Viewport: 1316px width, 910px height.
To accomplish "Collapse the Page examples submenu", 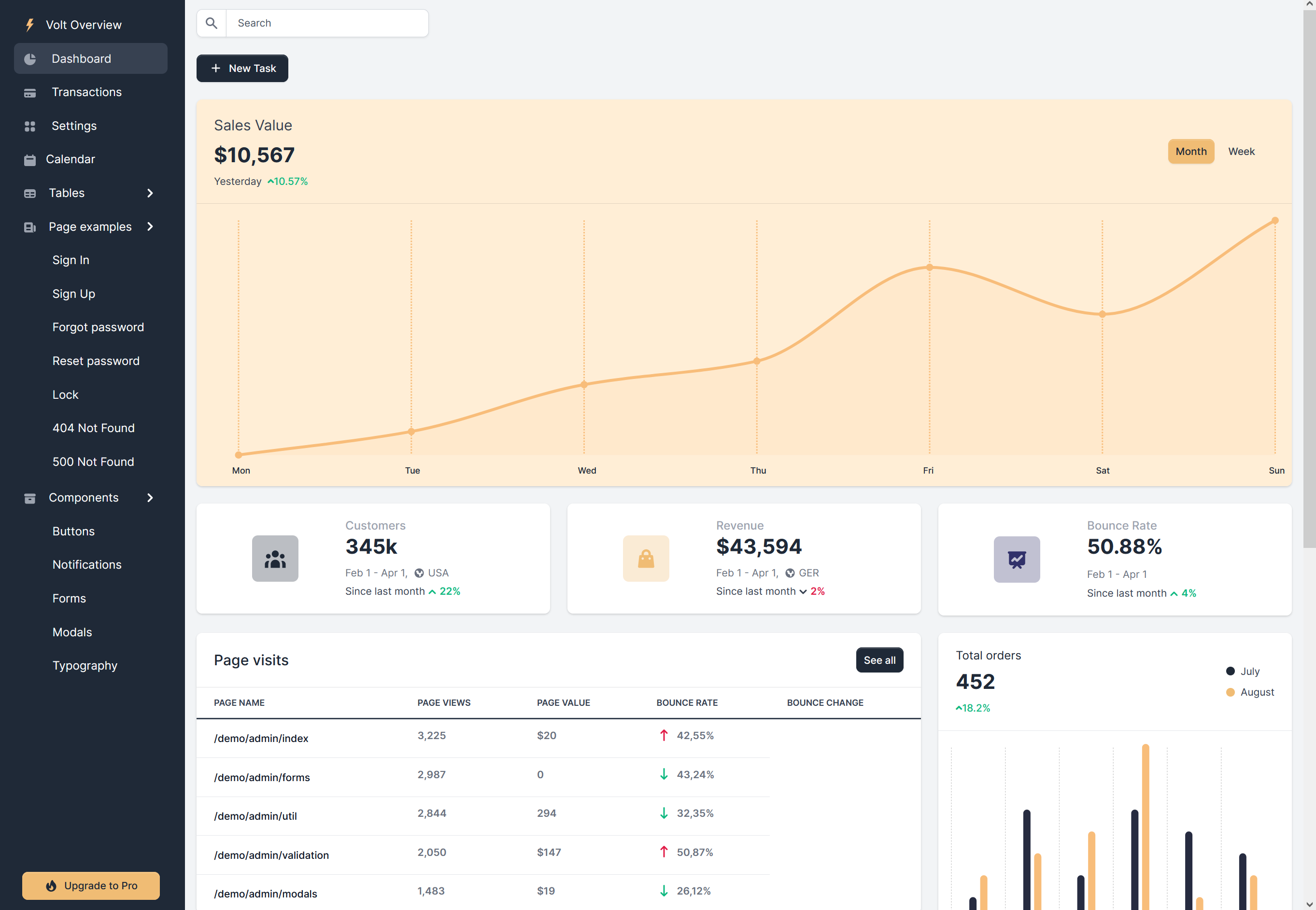I will 150,227.
